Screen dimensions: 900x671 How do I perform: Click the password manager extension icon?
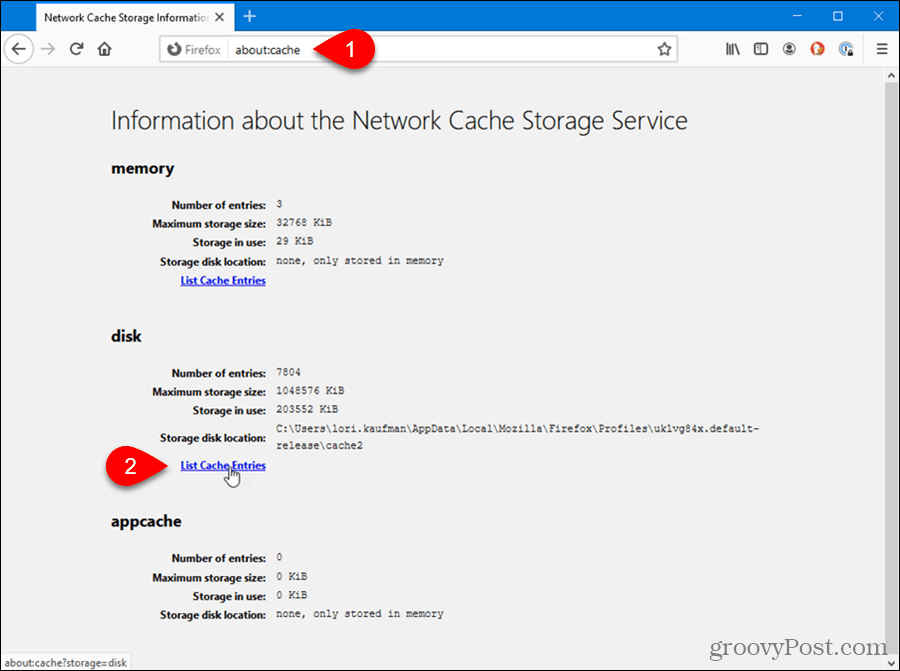coord(846,49)
